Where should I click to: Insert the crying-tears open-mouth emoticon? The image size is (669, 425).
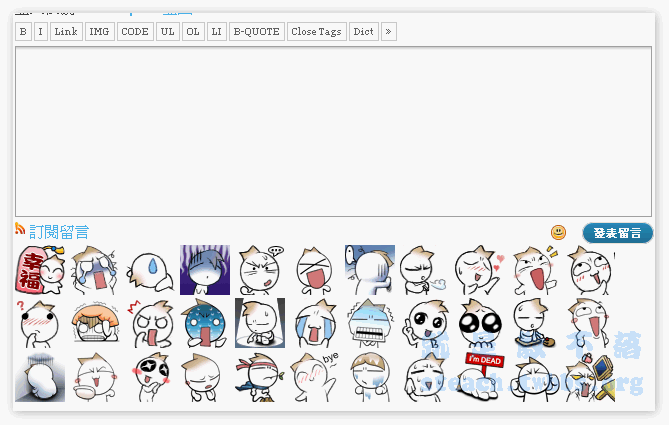pos(94,270)
